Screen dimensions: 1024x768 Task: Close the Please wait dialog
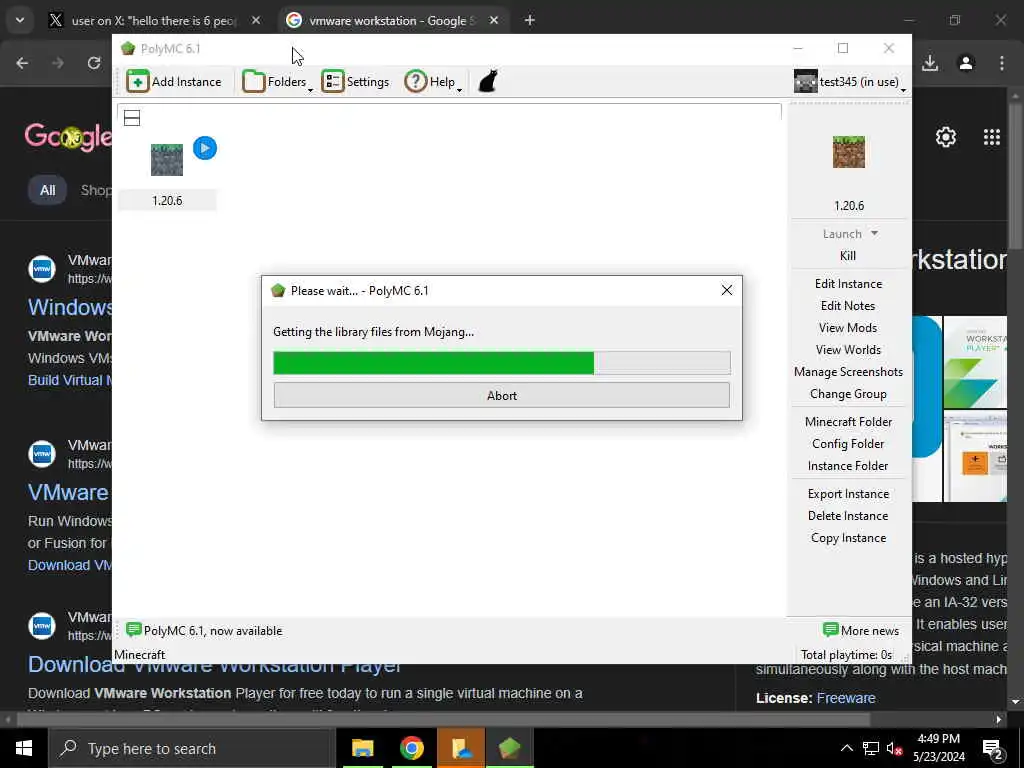(726, 290)
